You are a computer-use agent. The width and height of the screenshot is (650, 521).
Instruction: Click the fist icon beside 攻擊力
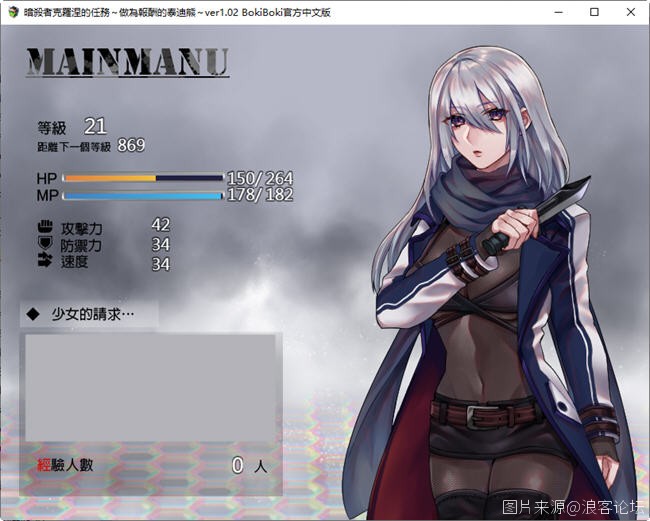coord(44,227)
